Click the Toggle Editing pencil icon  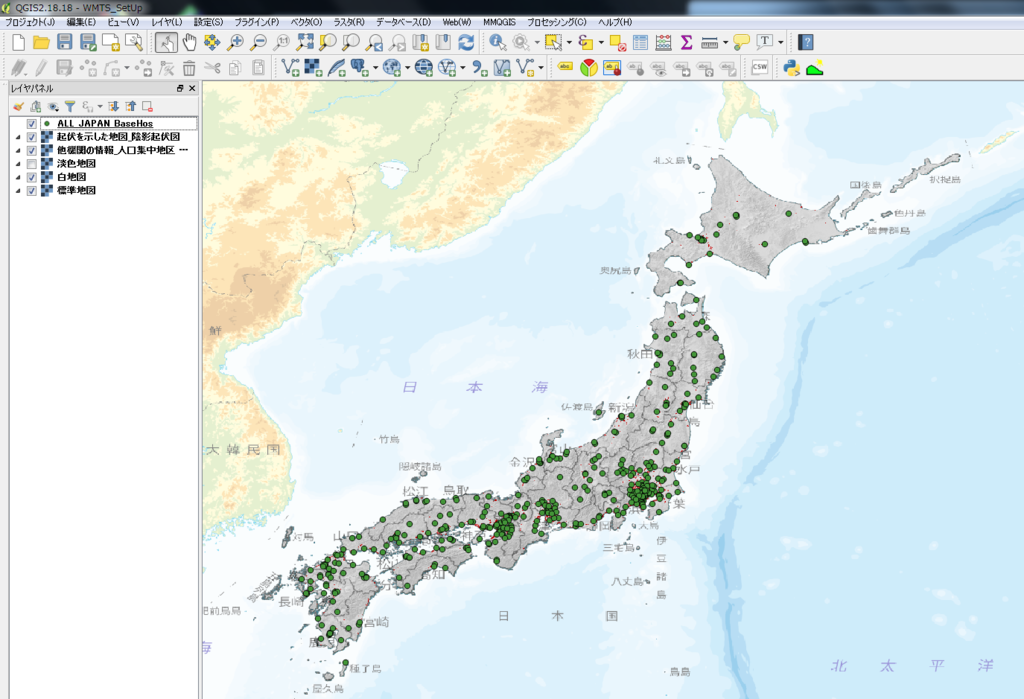point(40,67)
